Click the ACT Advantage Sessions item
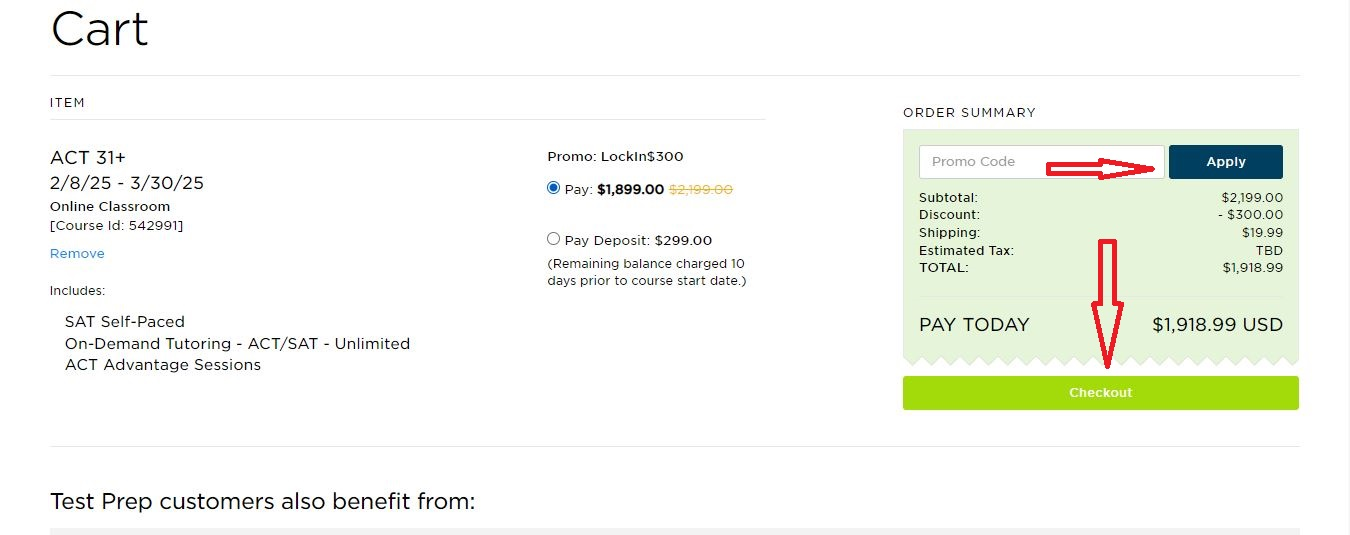The width and height of the screenshot is (1350, 535). [x=163, y=365]
